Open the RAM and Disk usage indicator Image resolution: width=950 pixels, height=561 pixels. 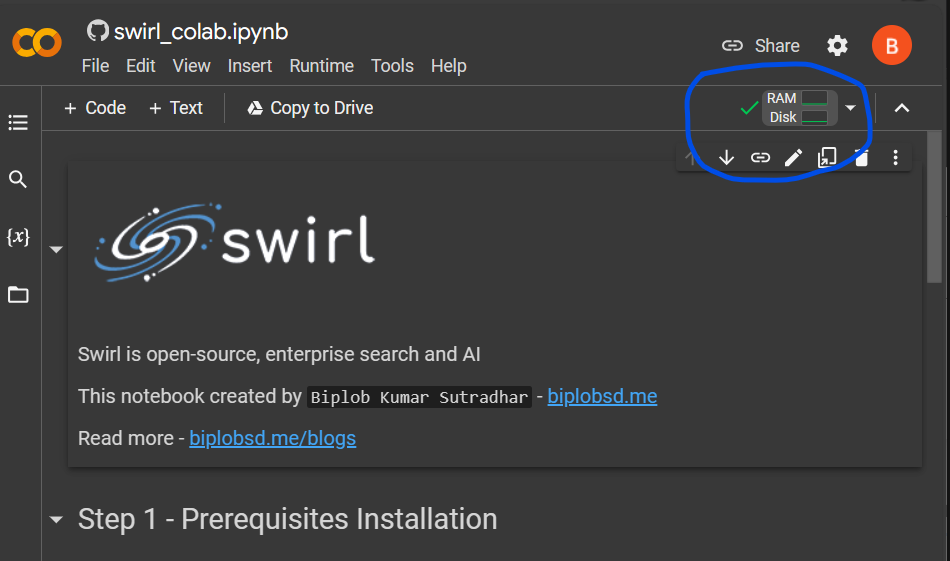[x=799, y=108]
